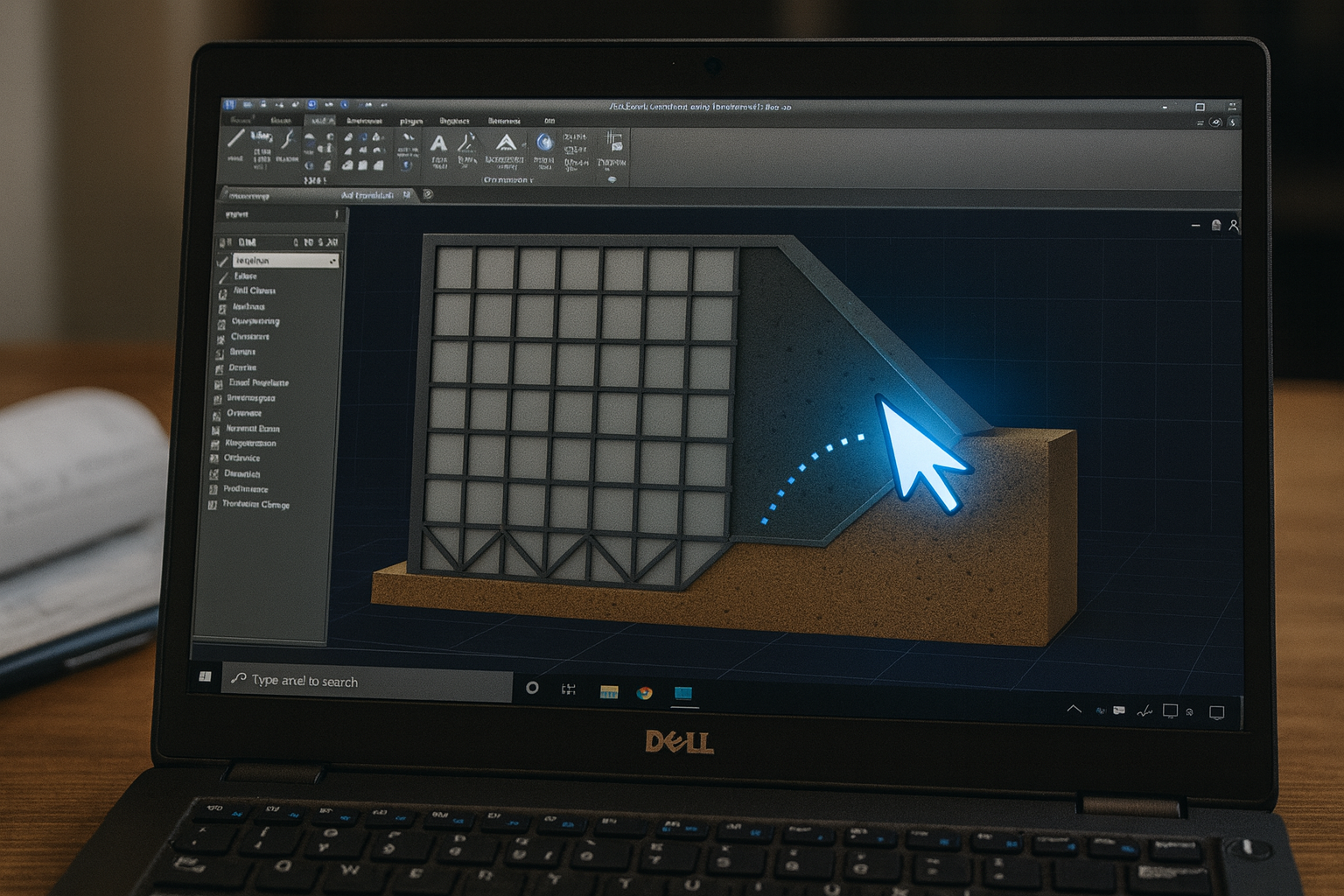Viewport: 1344px width, 896px height.
Task: Click the last item in the side panel list
Action: point(255,505)
